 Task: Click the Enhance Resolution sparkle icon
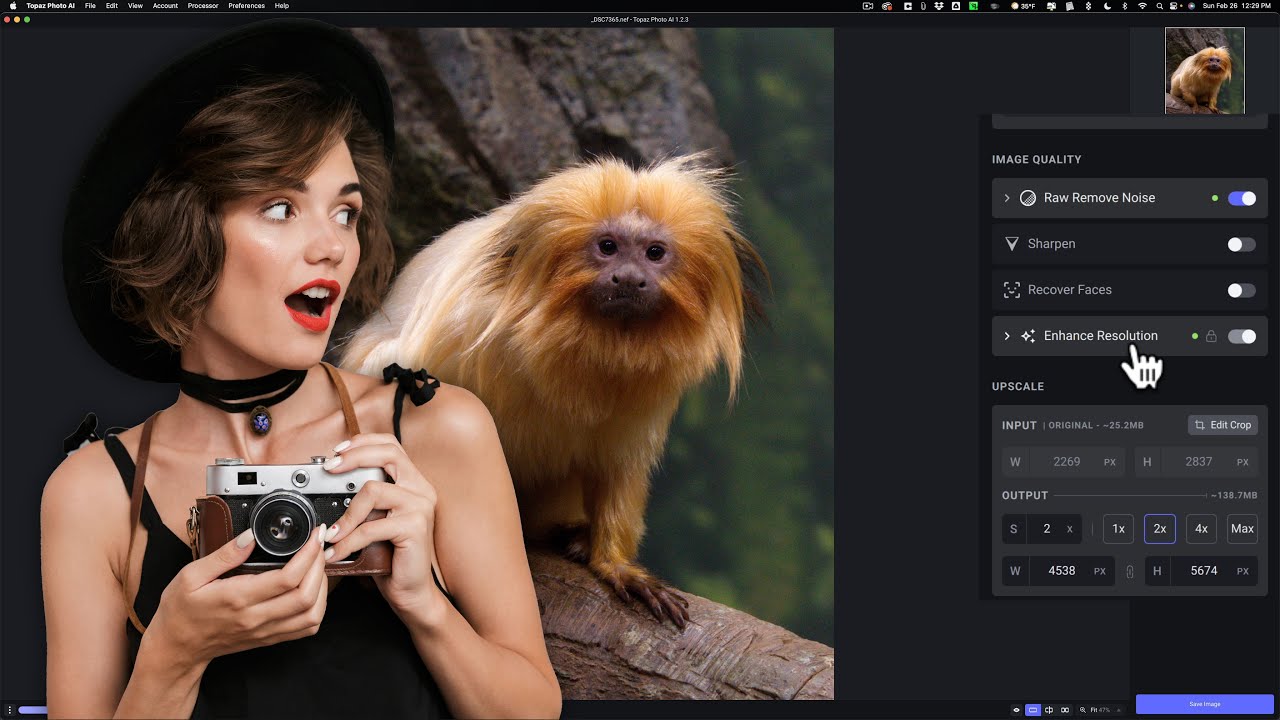pos(1027,336)
